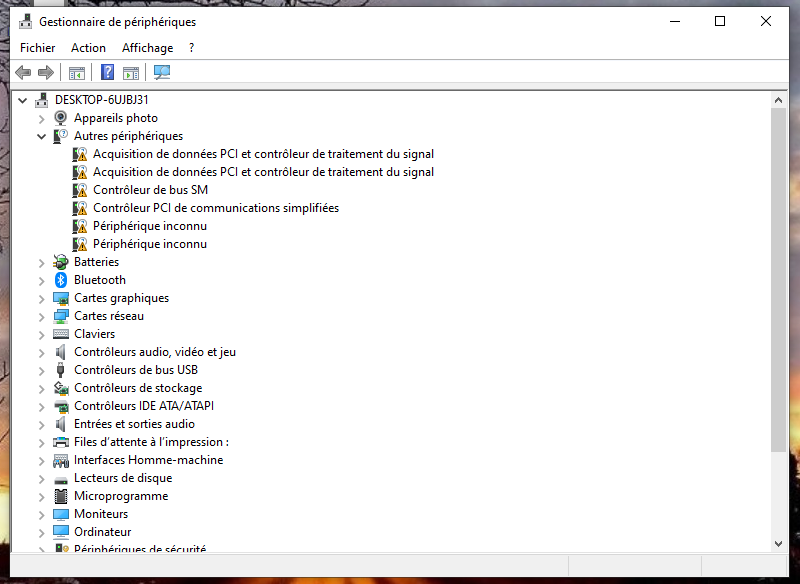This screenshot has width=800, height=584.
Task: Open the Fichier menu
Action: [37, 48]
